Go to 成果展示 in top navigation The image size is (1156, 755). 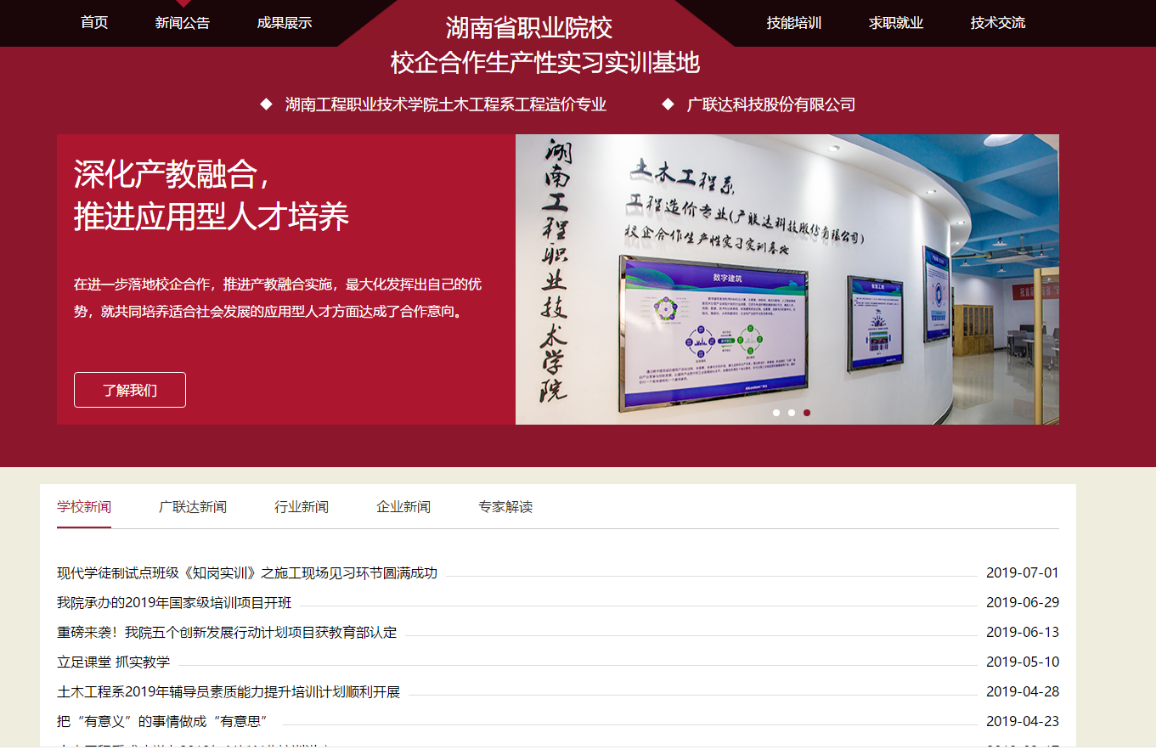click(x=284, y=23)
